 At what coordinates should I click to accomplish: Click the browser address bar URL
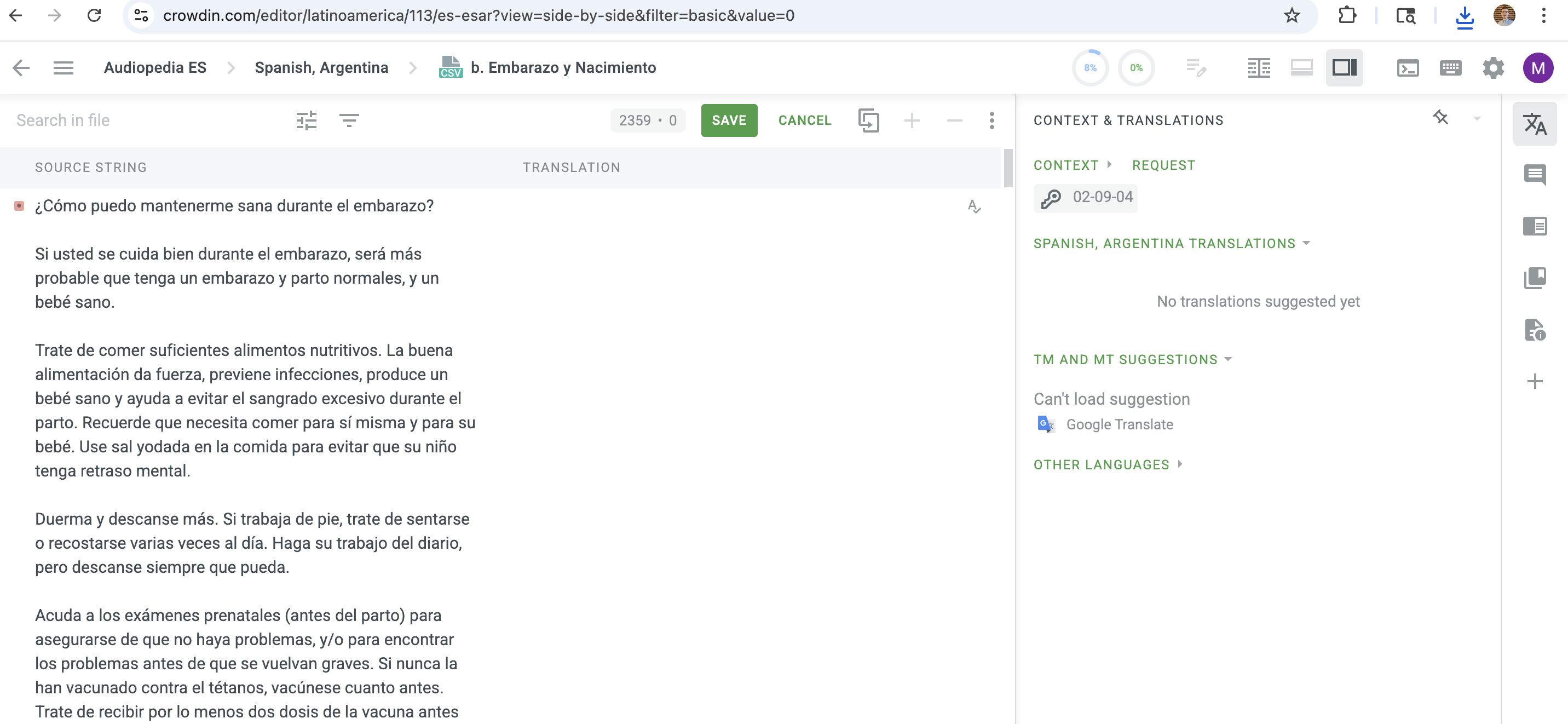pos(479,15)
